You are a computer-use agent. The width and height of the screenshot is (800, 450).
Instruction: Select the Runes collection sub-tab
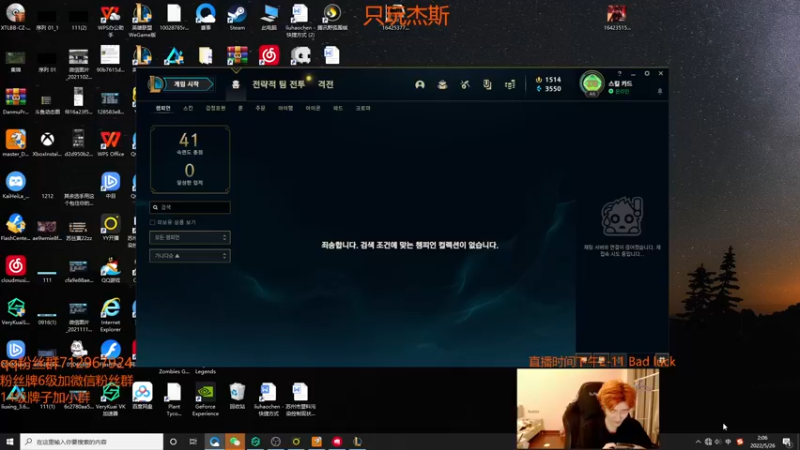(240, 108)
